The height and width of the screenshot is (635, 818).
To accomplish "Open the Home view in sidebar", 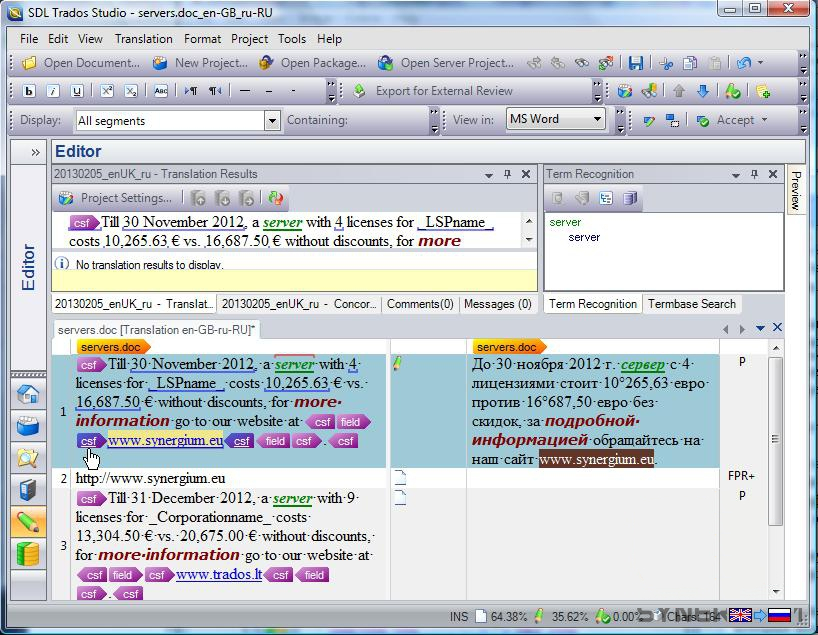I will click(x=28, y=394).
